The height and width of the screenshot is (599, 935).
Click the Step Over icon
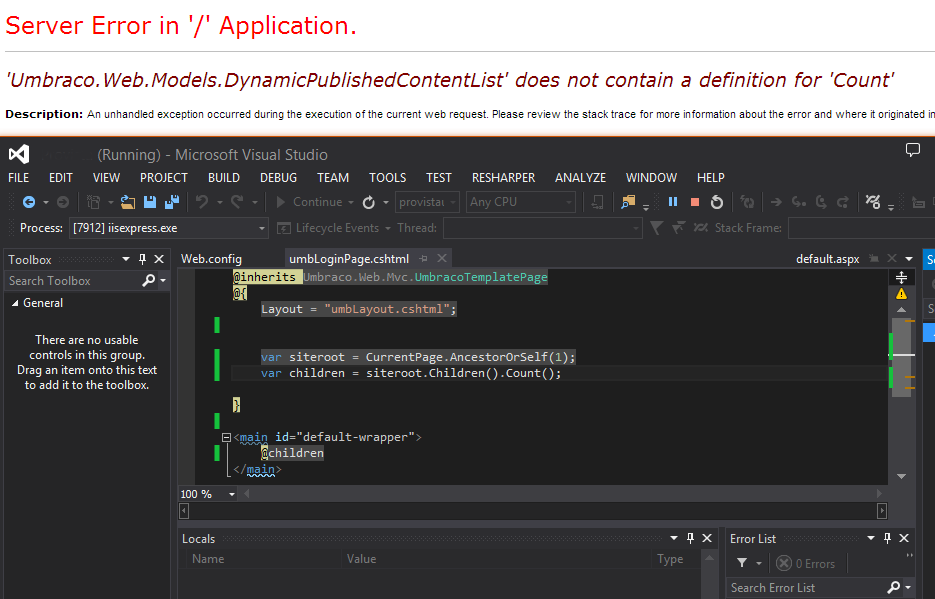point(821,203)
